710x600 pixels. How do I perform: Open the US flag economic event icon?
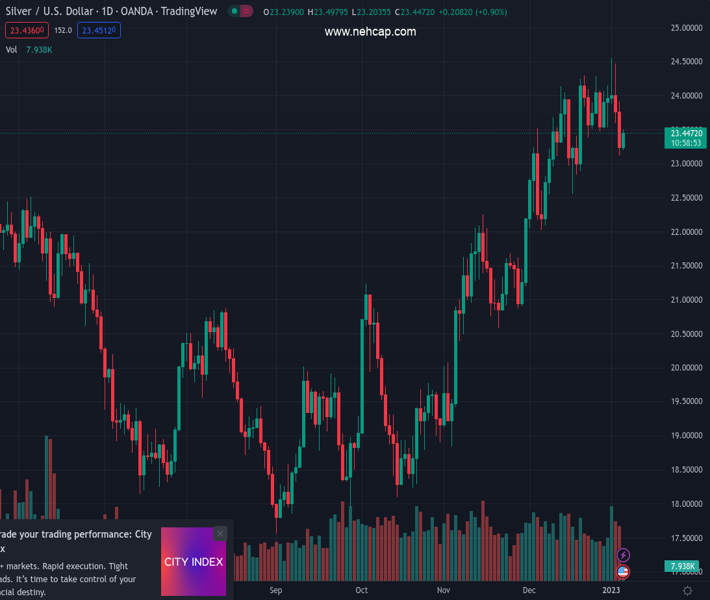point(623,572)
